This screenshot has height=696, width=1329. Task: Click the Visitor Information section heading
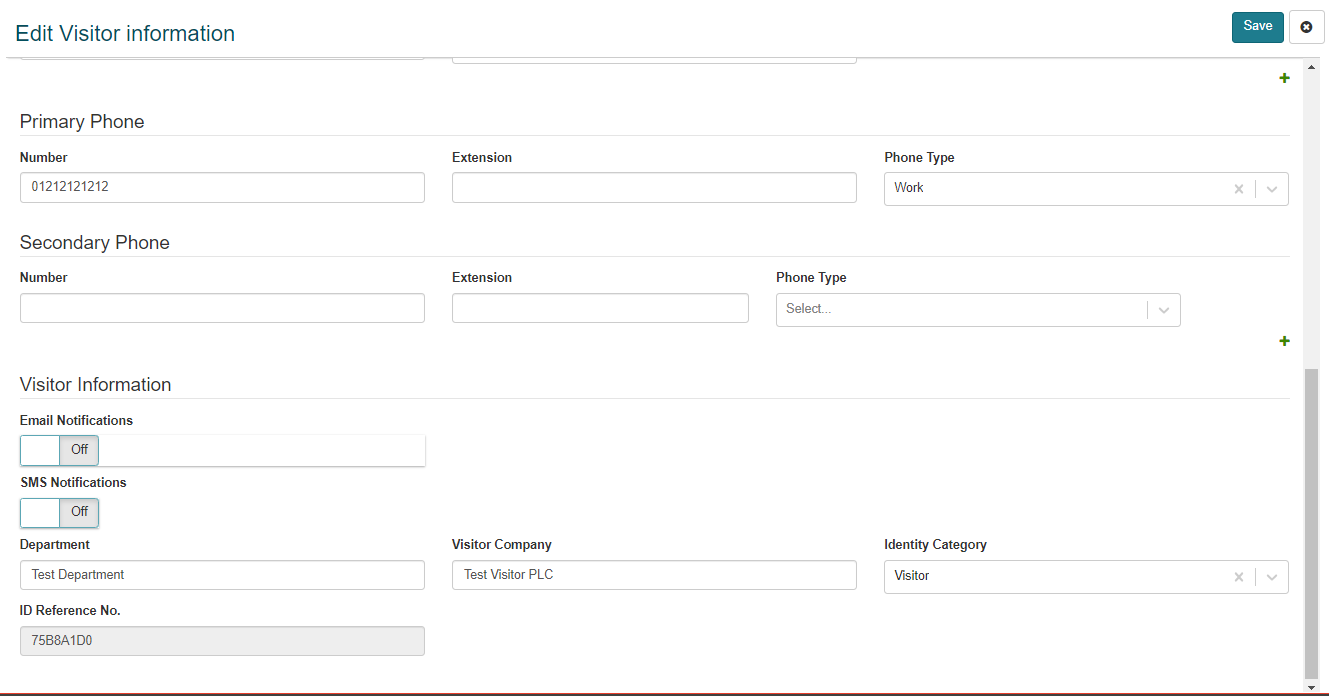[96, 385]
